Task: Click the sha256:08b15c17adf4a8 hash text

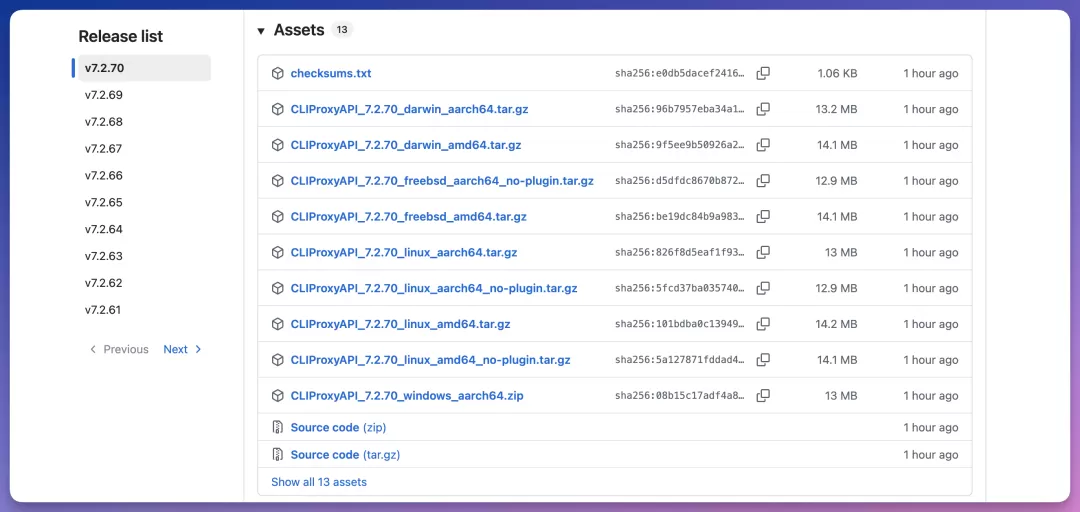Action: [680, 396]
